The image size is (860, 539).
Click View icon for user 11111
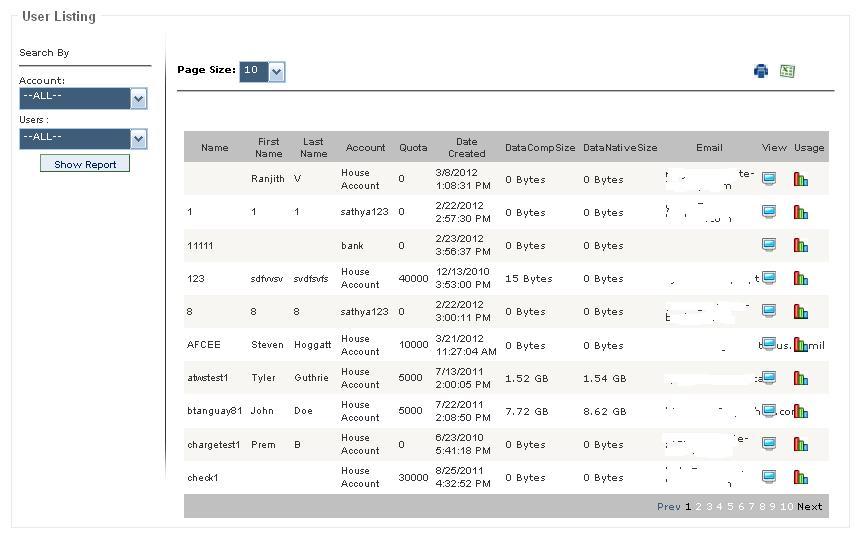[769, 245]
